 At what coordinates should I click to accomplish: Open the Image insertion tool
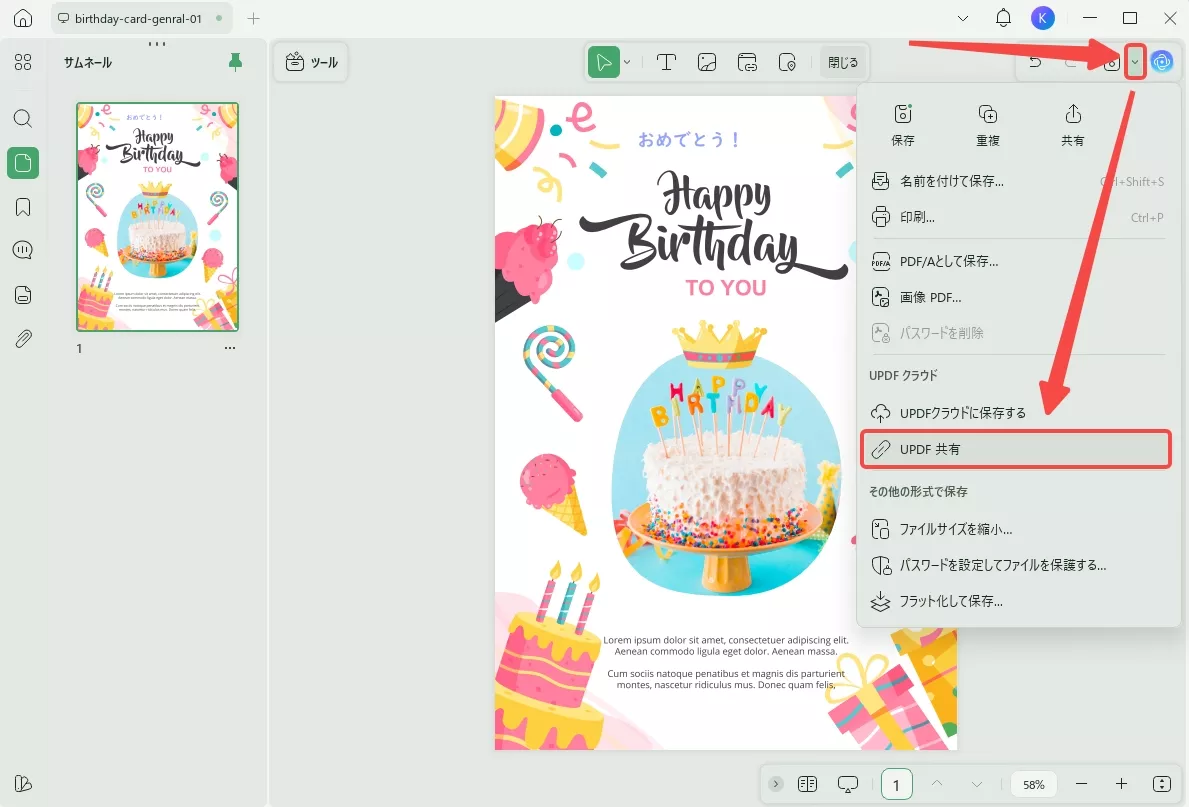pyautogui.click(x=707, y=62)
